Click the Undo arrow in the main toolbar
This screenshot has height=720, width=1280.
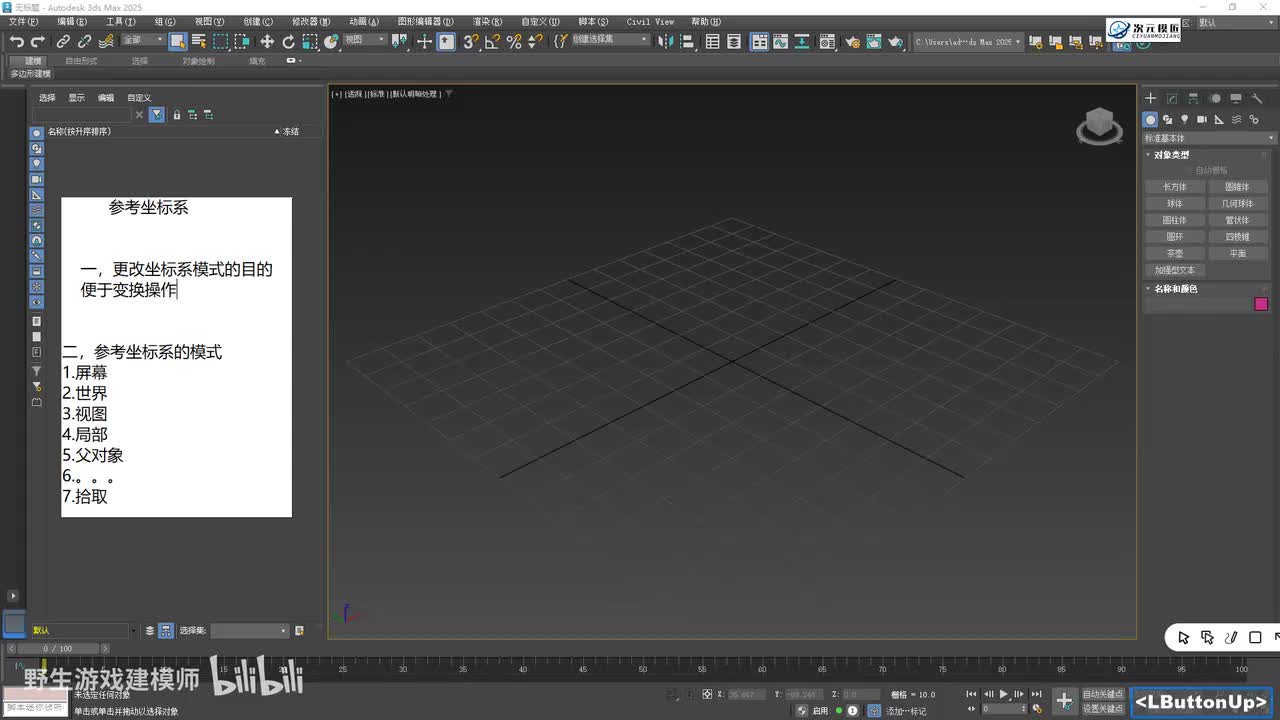click(17, 41)
